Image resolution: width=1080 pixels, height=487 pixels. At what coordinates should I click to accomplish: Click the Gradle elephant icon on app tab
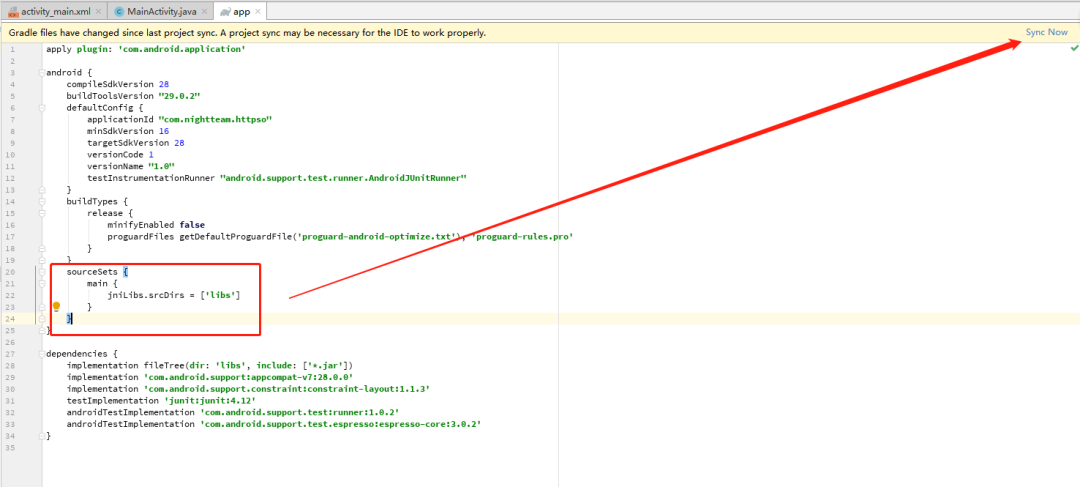pyautogui.click(x=225, y=12)
